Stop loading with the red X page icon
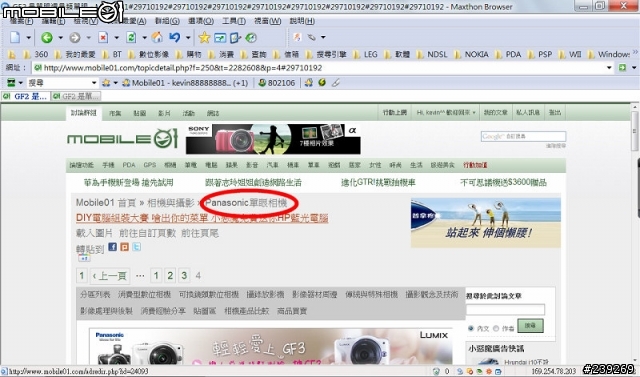 103,38
